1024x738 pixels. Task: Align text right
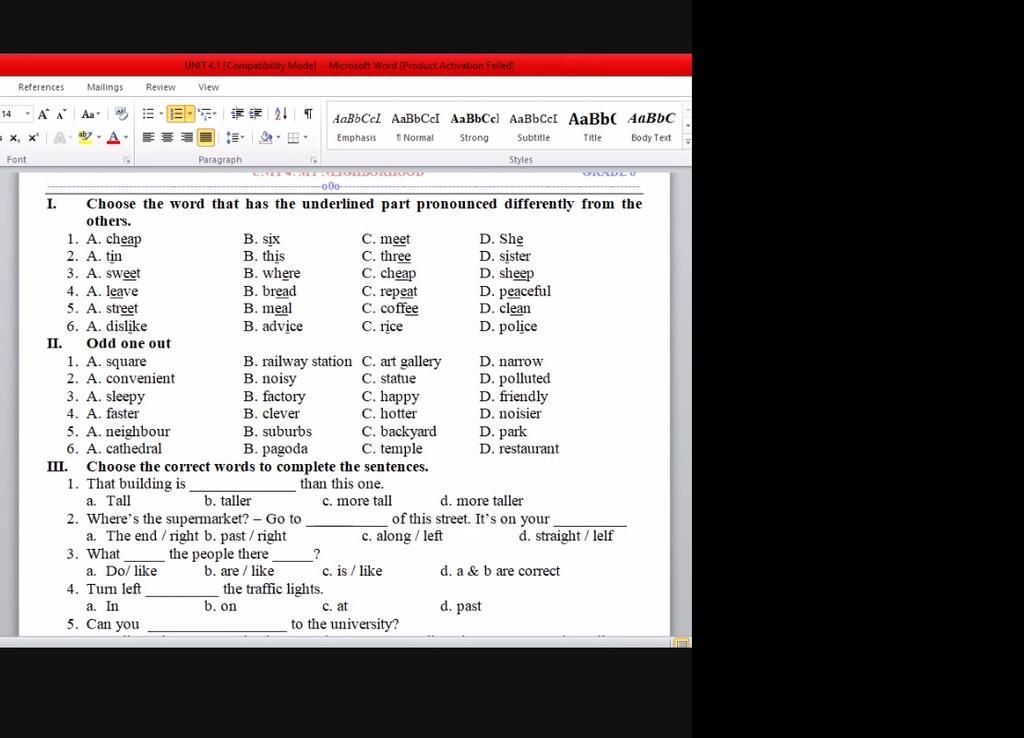(187, 137)
